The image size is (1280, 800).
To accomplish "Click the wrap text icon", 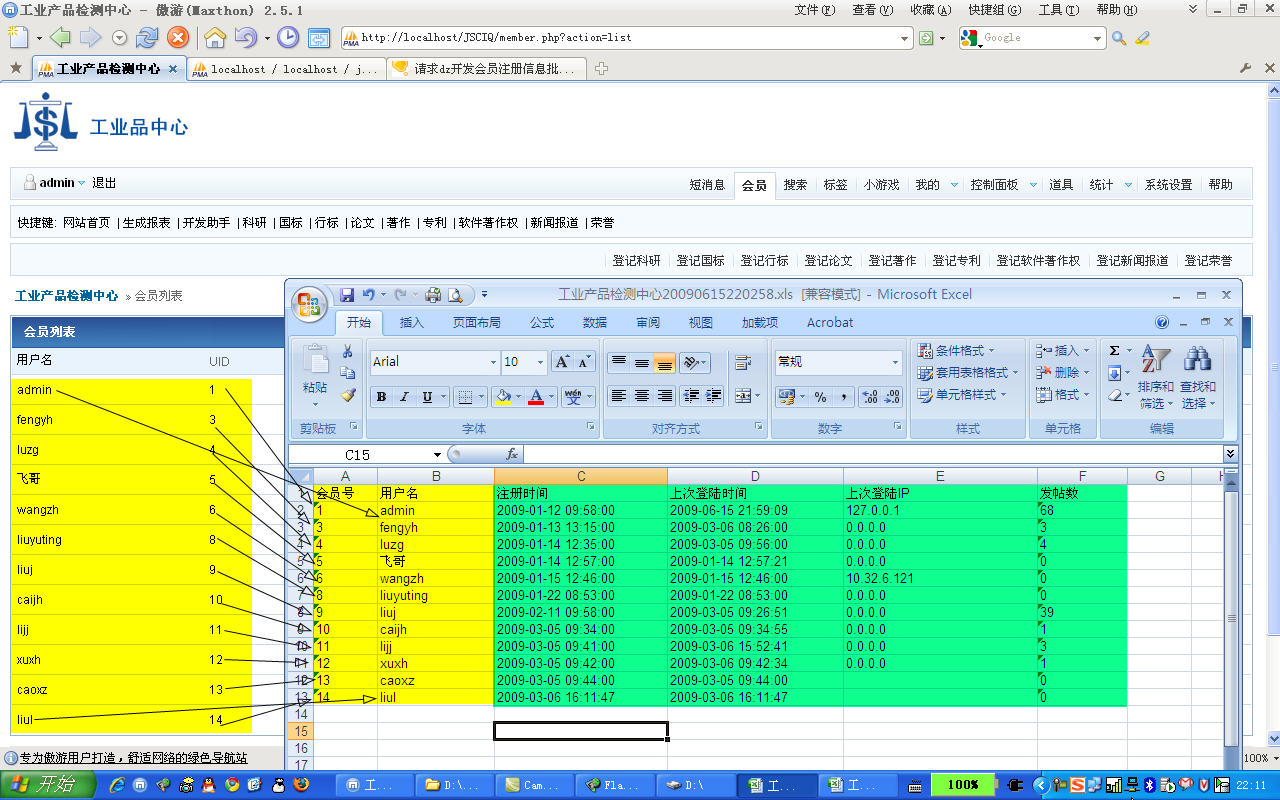I will [743, 362].
